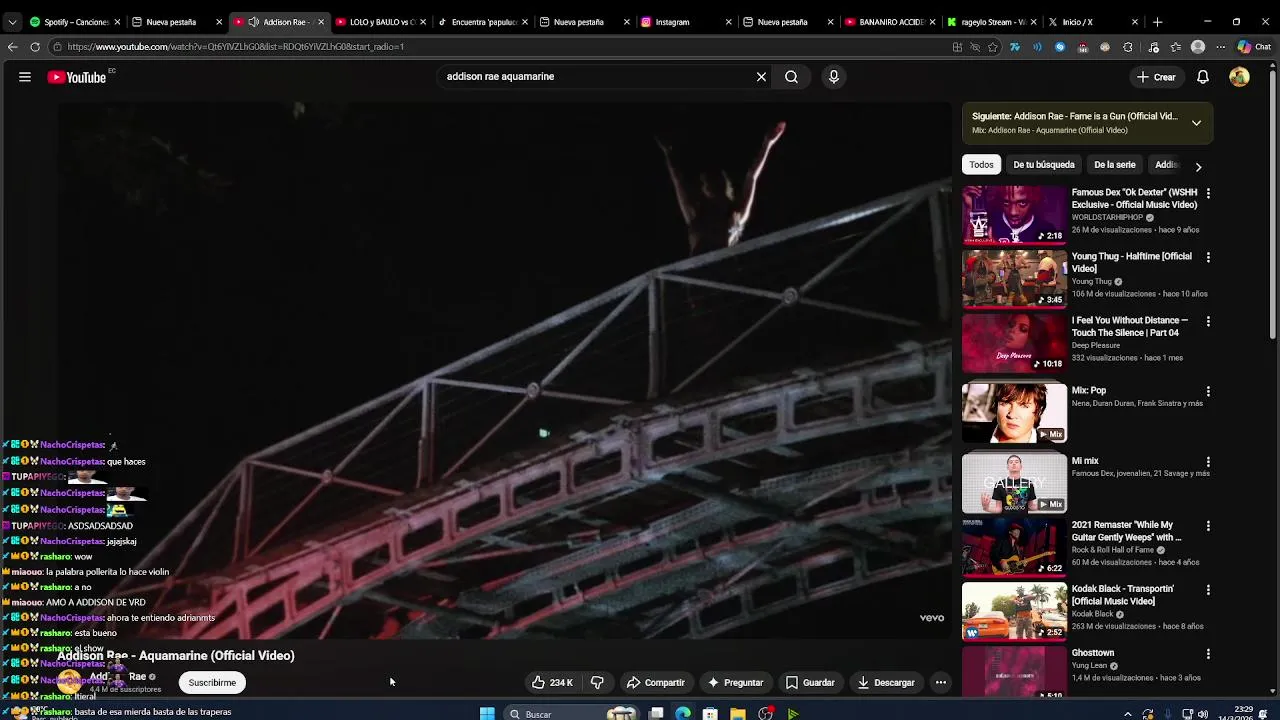Open Microsoft Store from taskbar

[710, 714]
